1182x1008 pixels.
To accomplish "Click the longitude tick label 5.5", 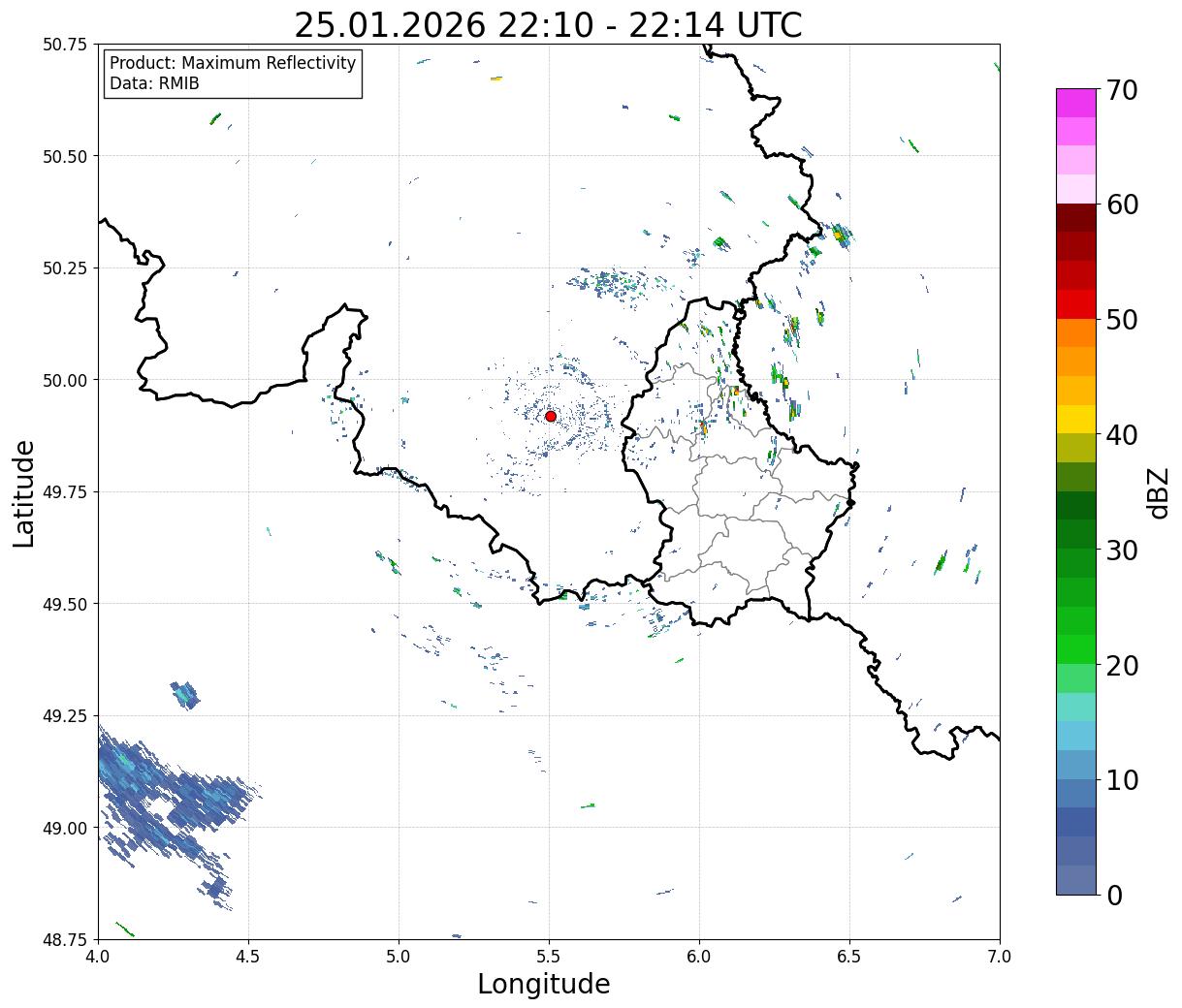I will 549,957.
